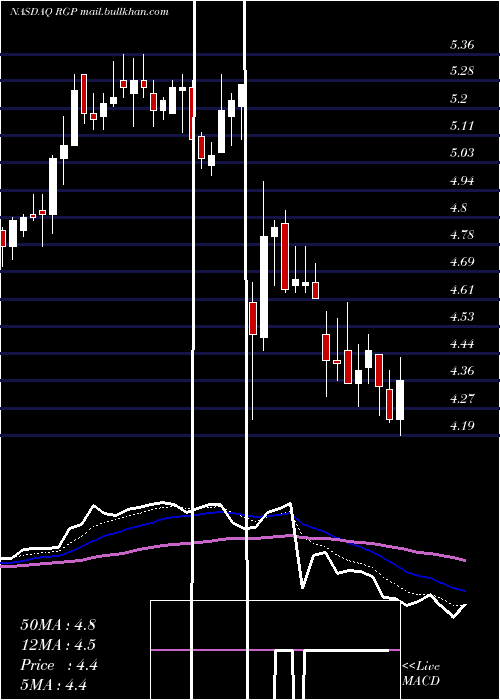Click the 4.53 price axis label
This screenshot has height=700, width=500.
click(x=462, y=317)
